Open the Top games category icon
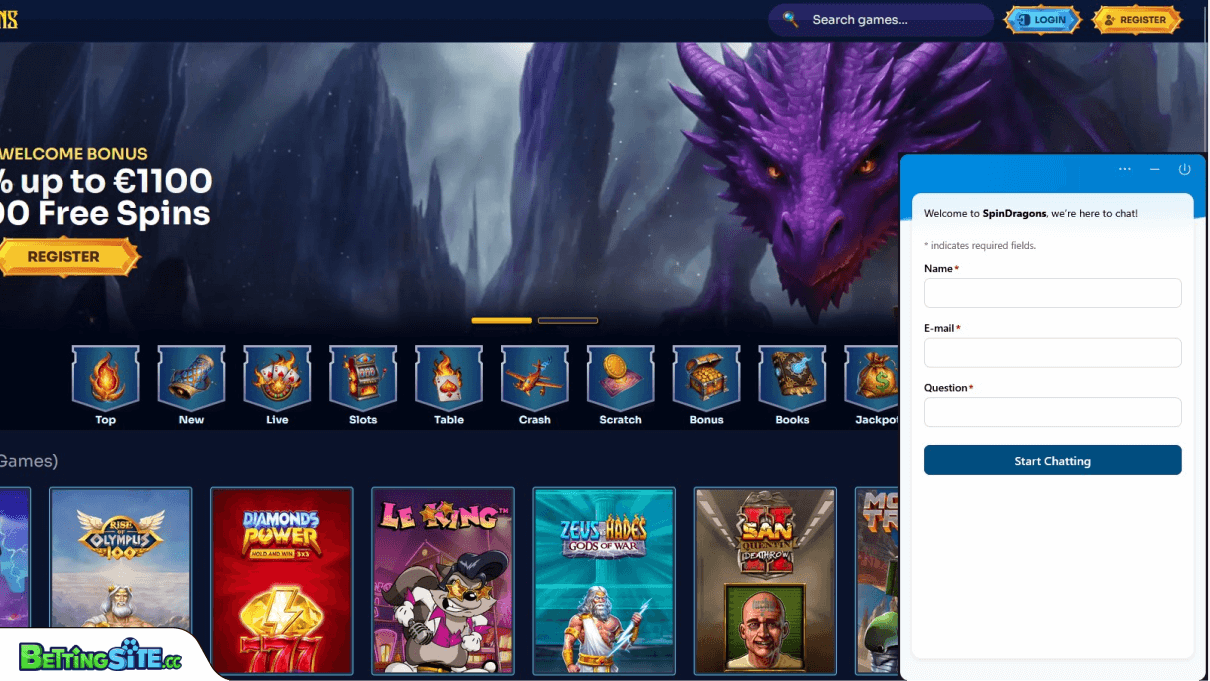The height and width of the screenshot is (681, 1210). pos(106,378)
